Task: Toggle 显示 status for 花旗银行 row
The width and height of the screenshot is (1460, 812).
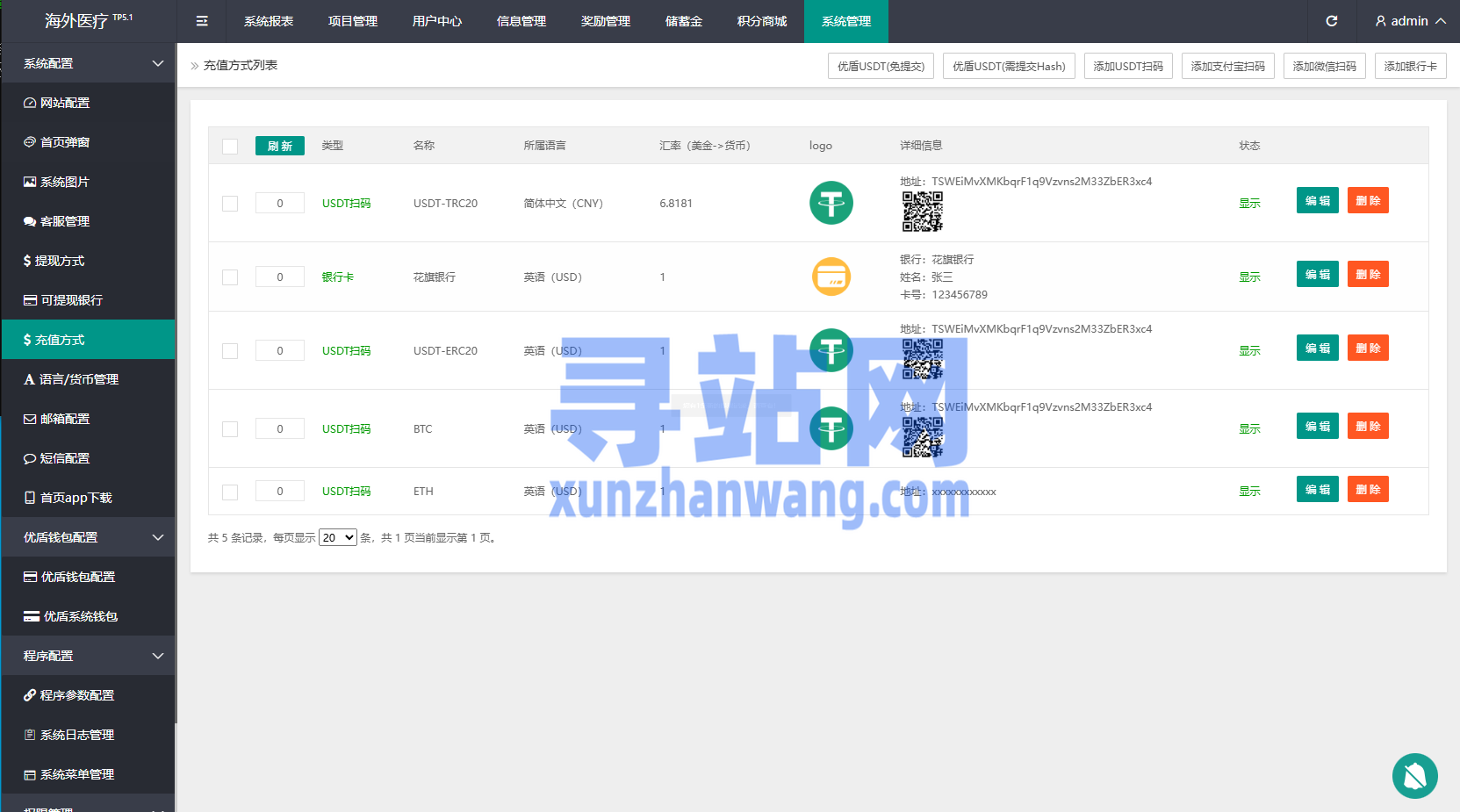Action: [x=1249, y=277]
